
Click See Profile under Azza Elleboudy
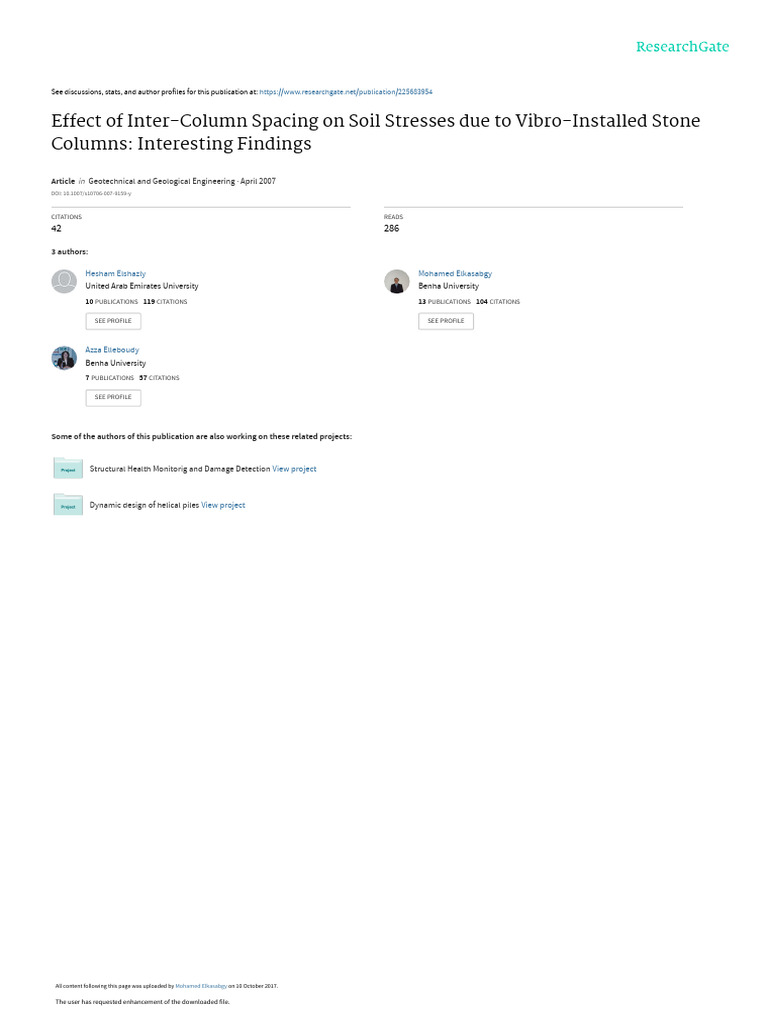pyautogui.click(x=113, y=397)
